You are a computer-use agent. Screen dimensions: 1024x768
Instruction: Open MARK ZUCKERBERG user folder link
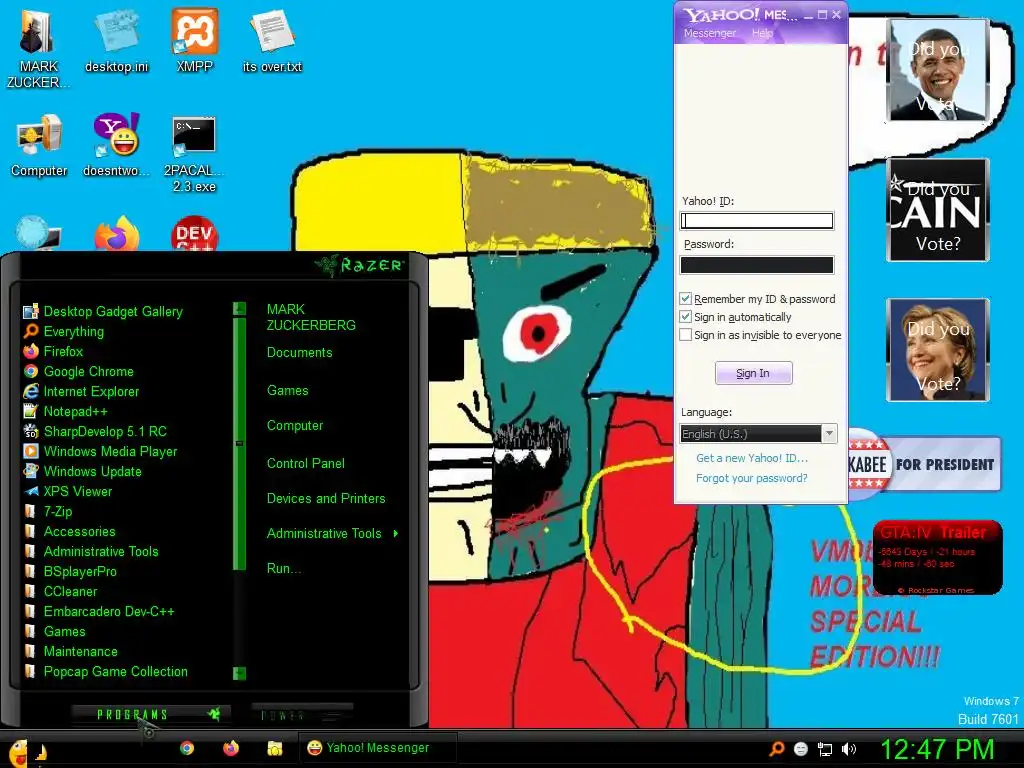coord(311,317)
